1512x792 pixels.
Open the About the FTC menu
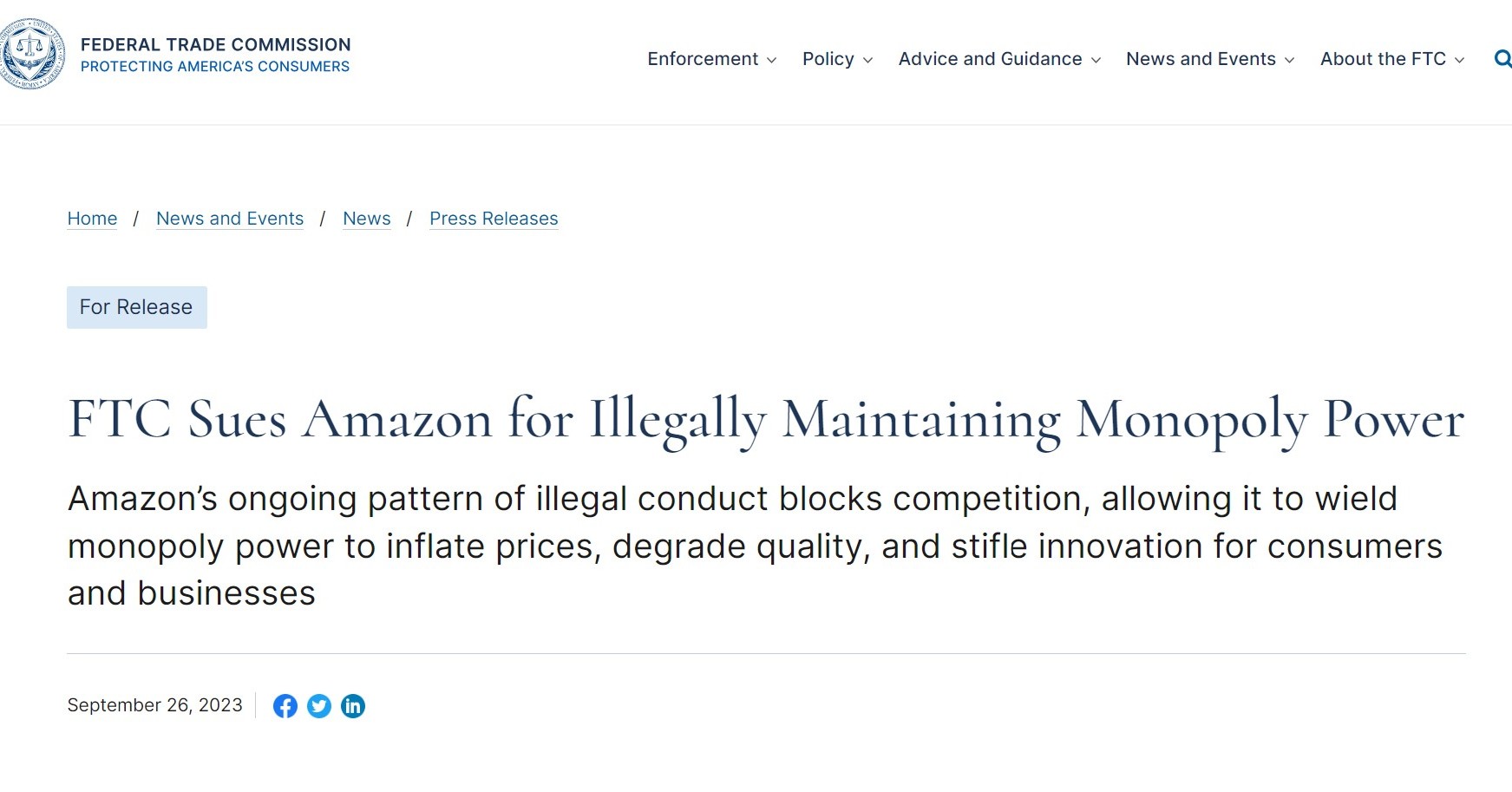coord(1383,59)
